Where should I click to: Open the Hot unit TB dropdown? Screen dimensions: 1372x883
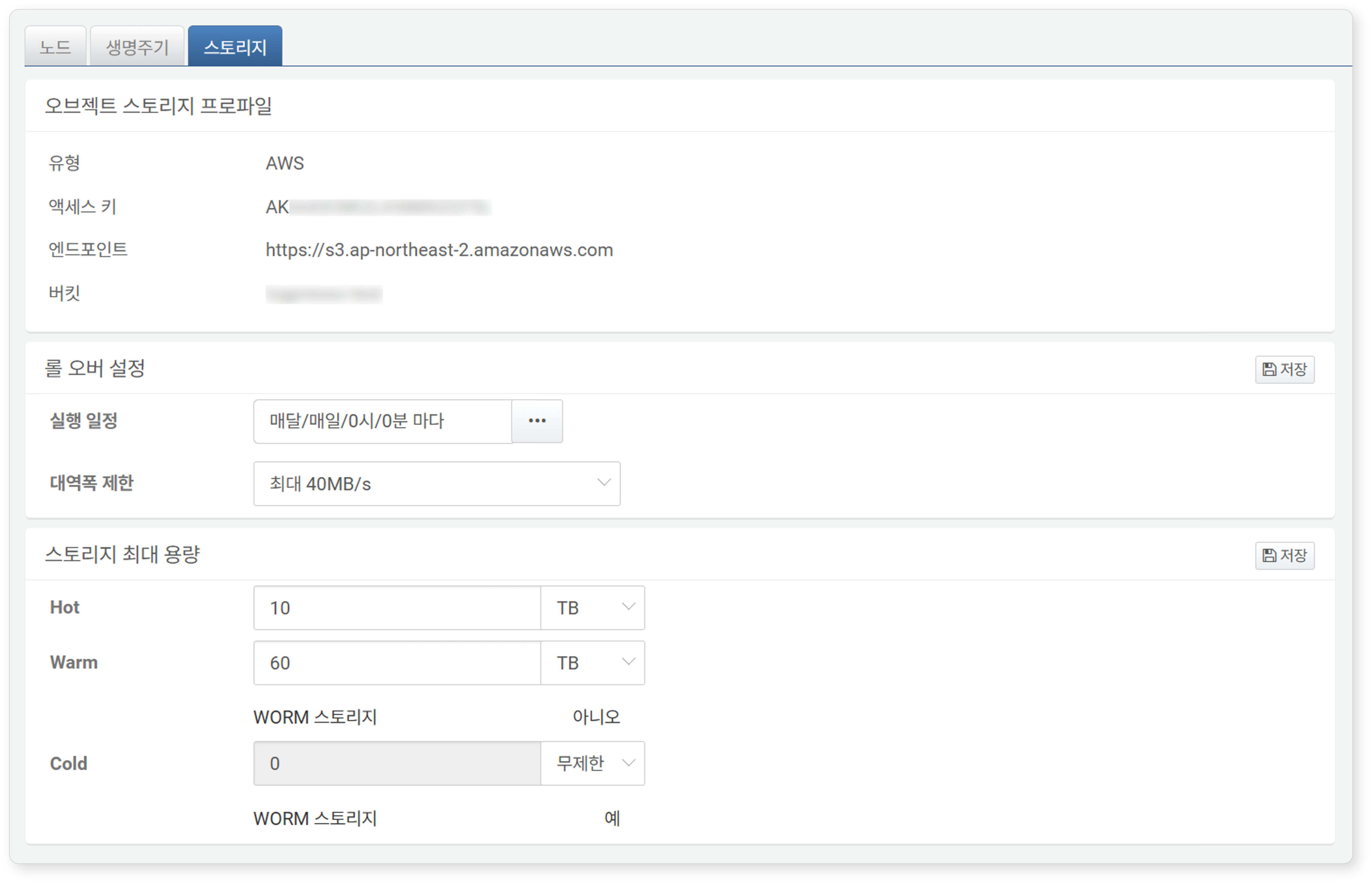tap(593, 608)
